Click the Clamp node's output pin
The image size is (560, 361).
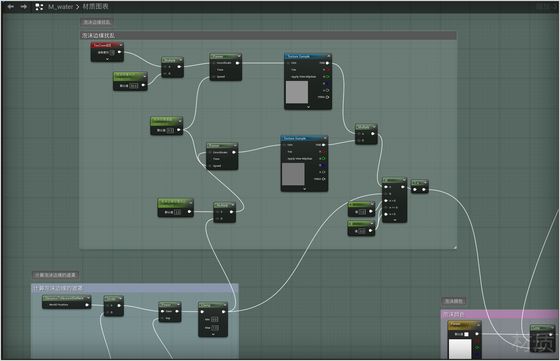224,312
